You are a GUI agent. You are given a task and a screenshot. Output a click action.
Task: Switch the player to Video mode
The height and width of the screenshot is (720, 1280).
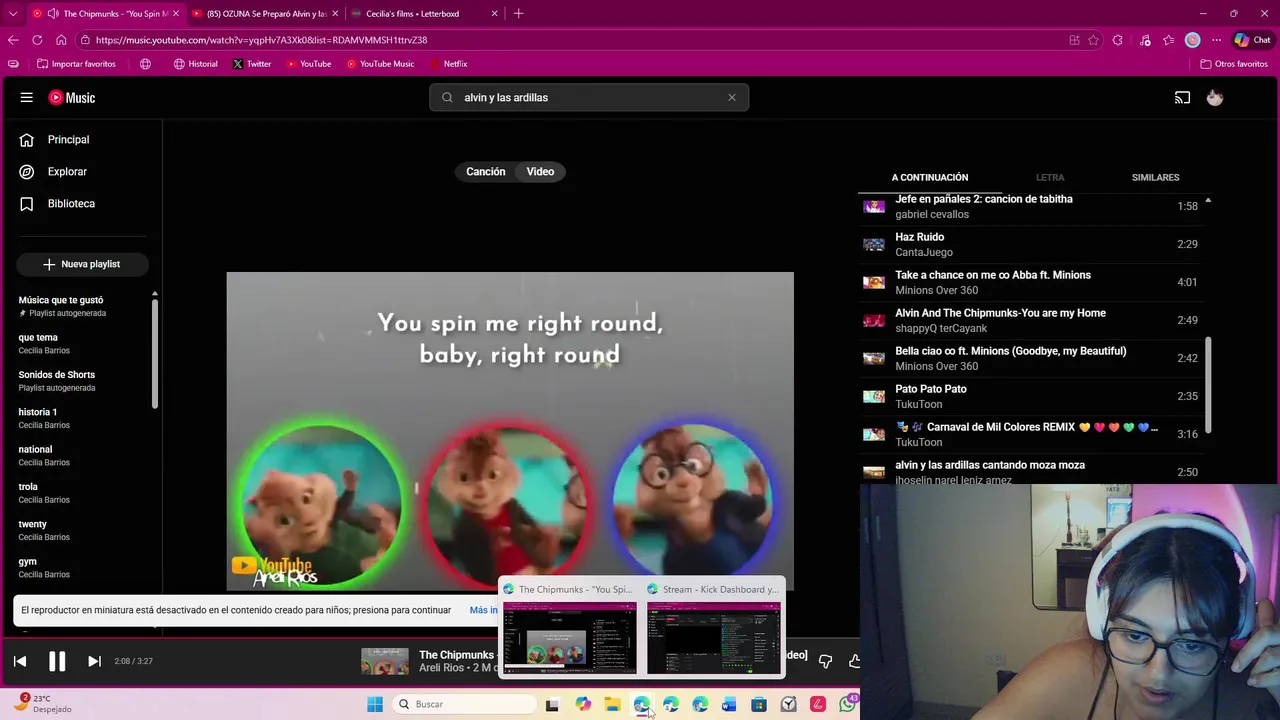coord(540,172)
